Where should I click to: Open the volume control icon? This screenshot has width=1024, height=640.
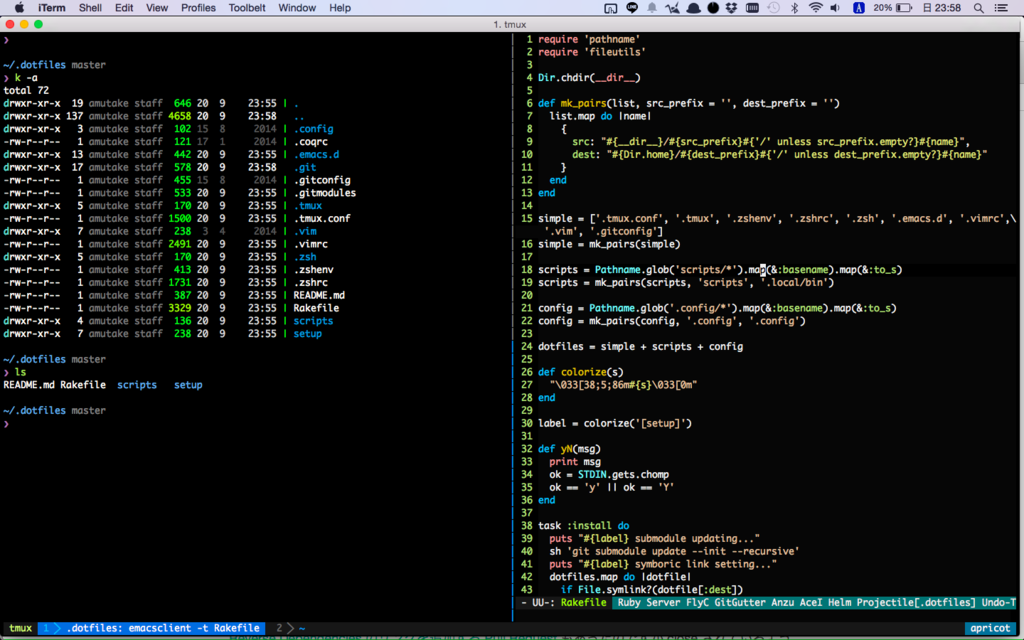[x=835, y=8]
